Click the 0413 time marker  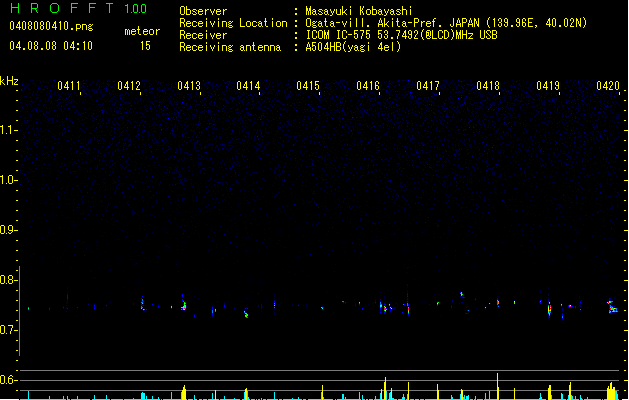(x=189, y=86)
